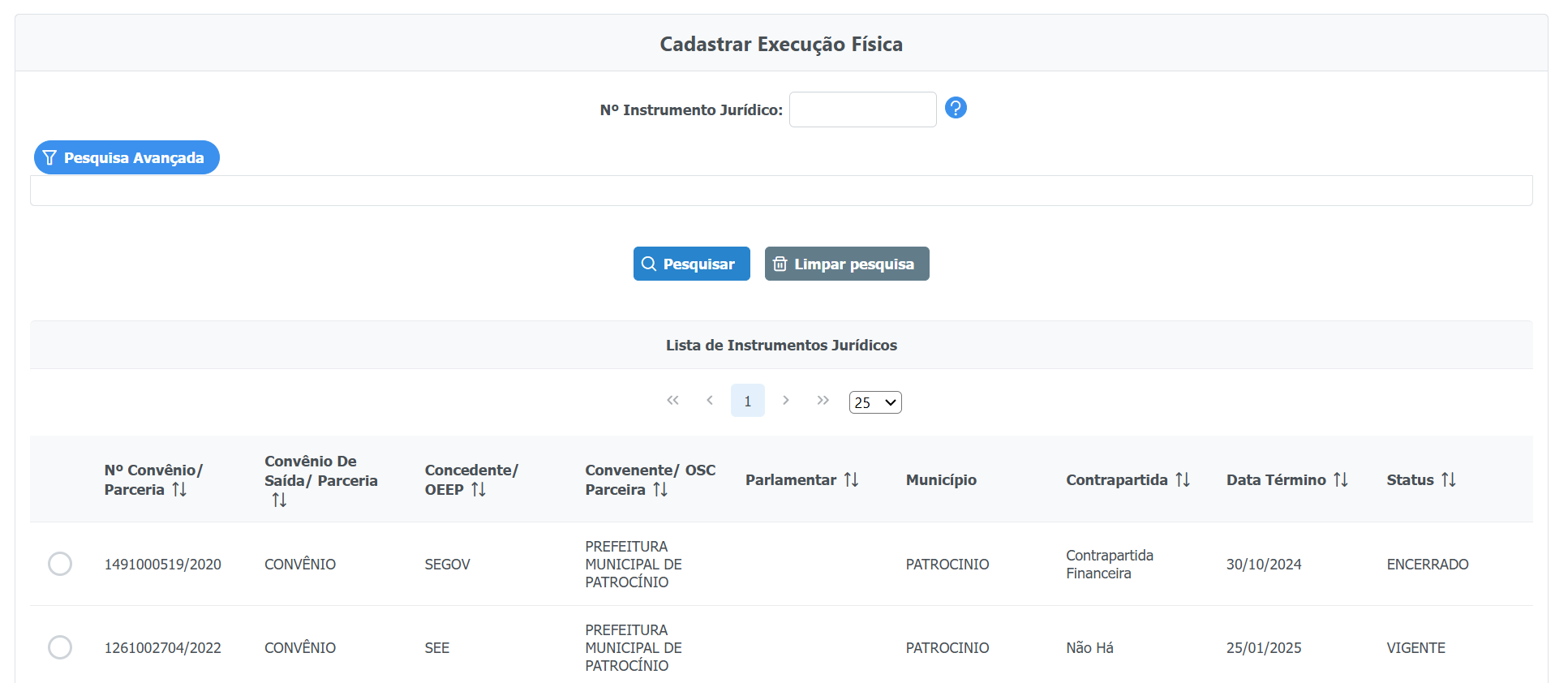The width and height of the screenshot is (1568, 683).
Task: Click the blue help question mark icon
Action: [x=956, y=108]
